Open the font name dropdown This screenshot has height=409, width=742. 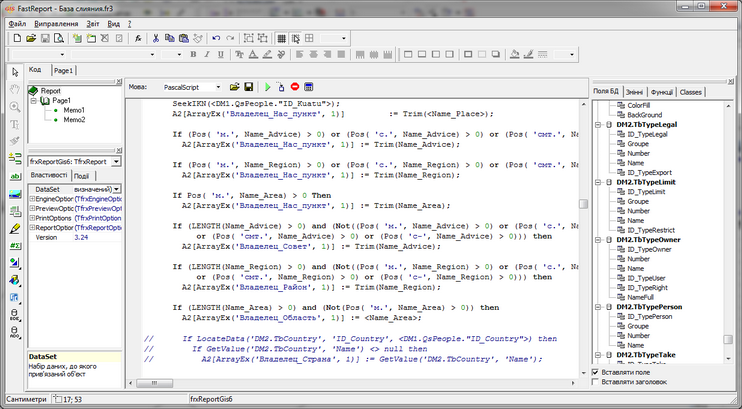point(152,55)
